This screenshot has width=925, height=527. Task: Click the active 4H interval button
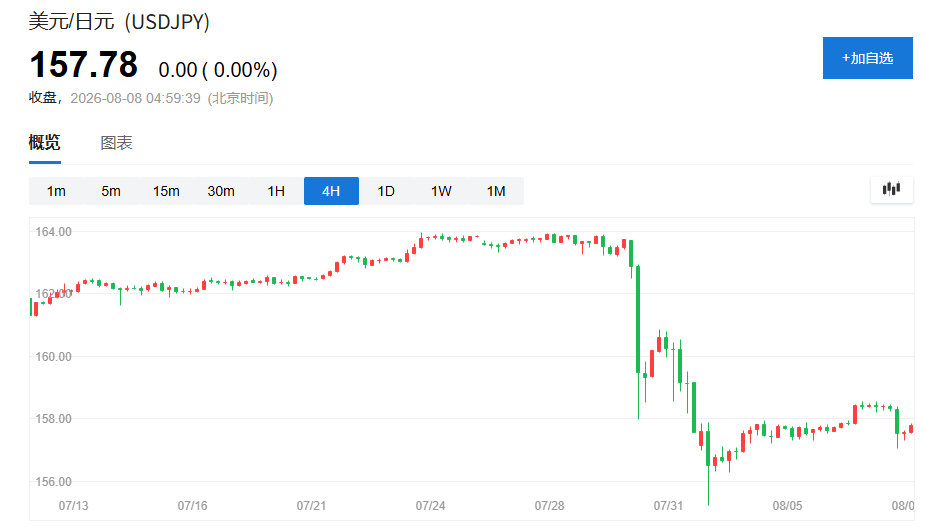pyautogui.click(x=331, y=191)
